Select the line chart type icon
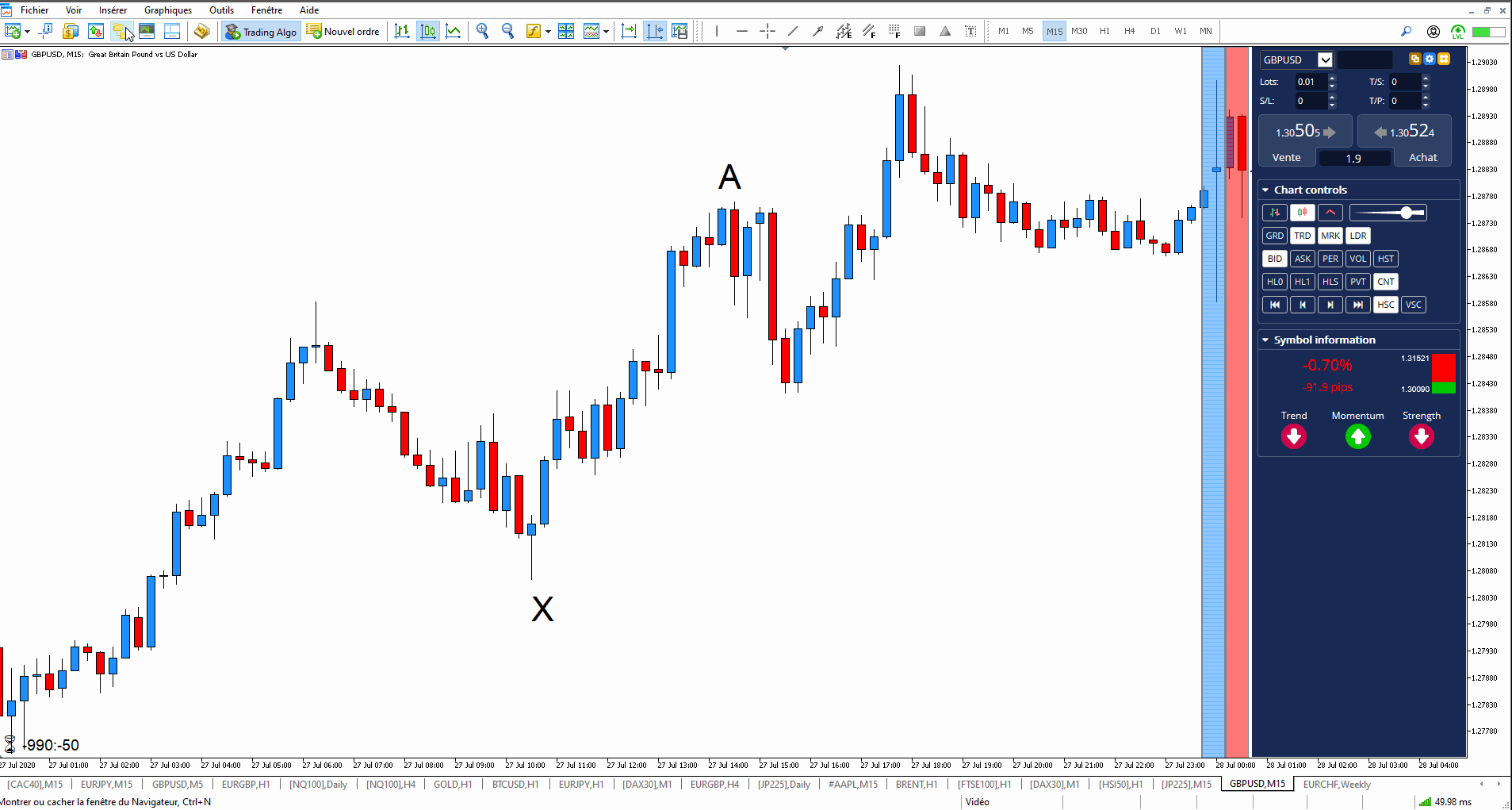 [x=453, y=31]
